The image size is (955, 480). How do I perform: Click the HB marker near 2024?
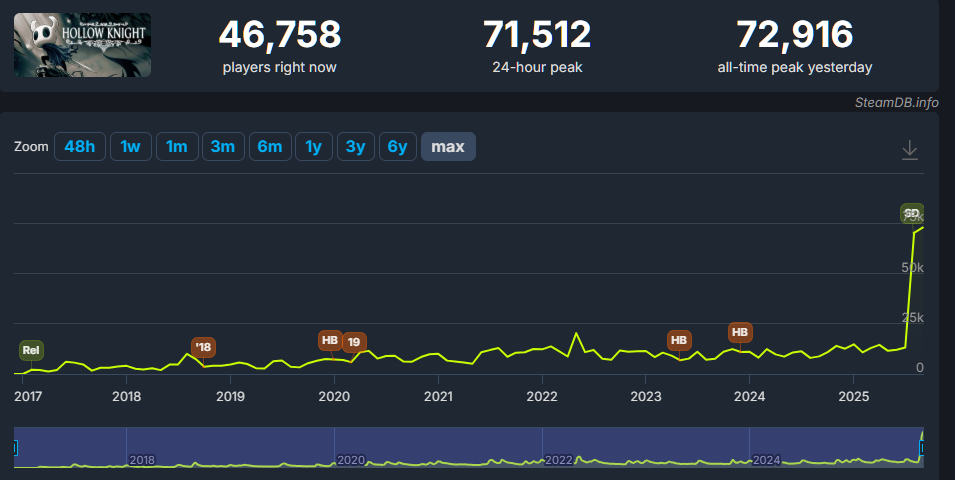(740, 332)
